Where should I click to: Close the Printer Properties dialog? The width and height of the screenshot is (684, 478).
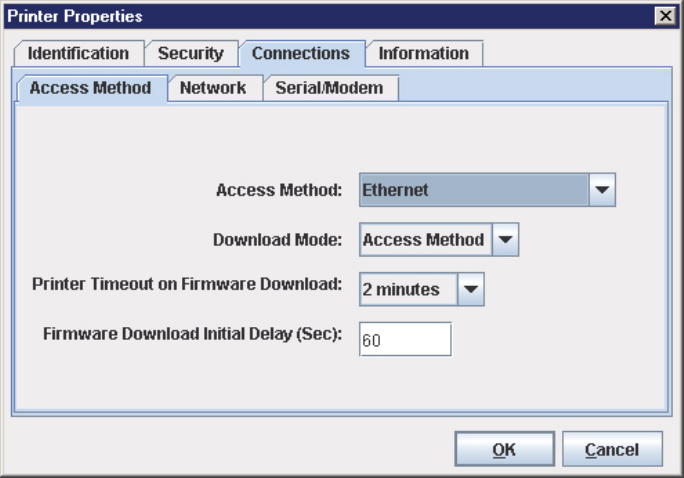(663, 16)
